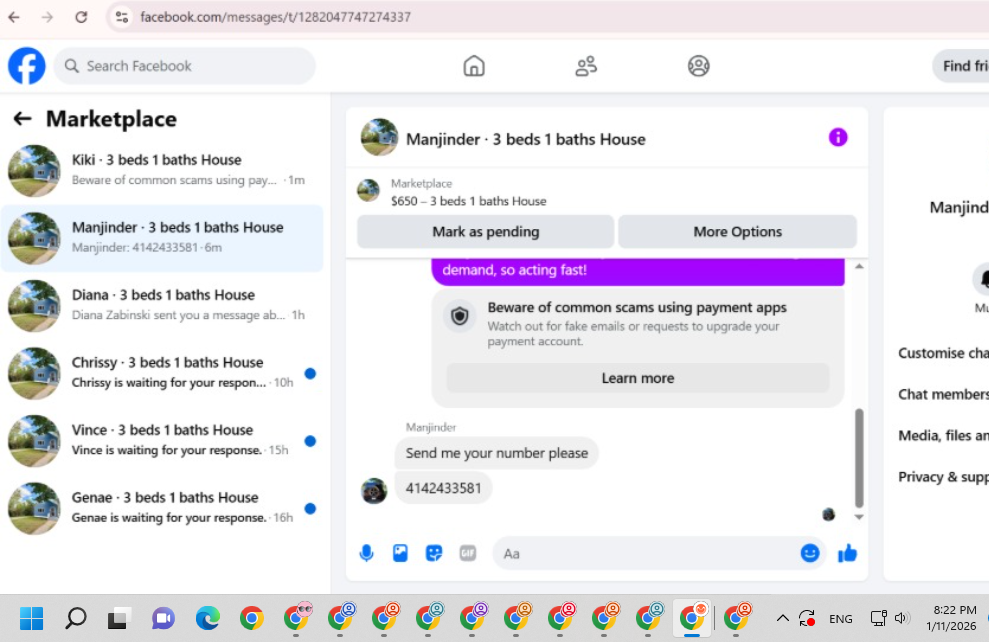Click More Options button

[737, 231]
